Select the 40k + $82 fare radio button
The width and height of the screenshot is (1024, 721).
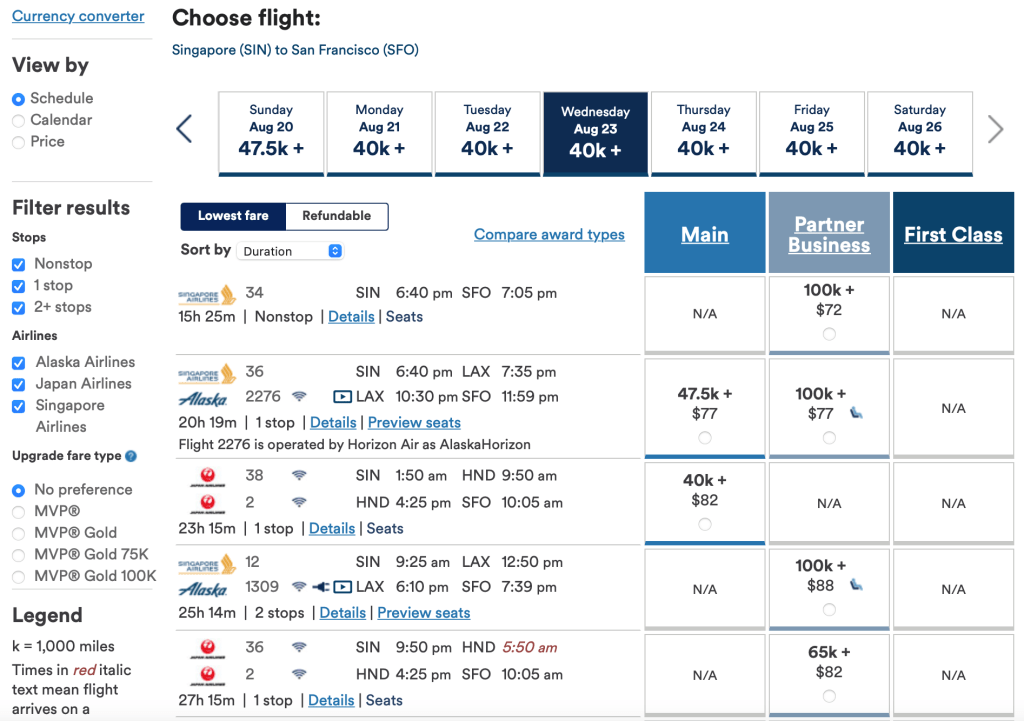coord(704,522)
